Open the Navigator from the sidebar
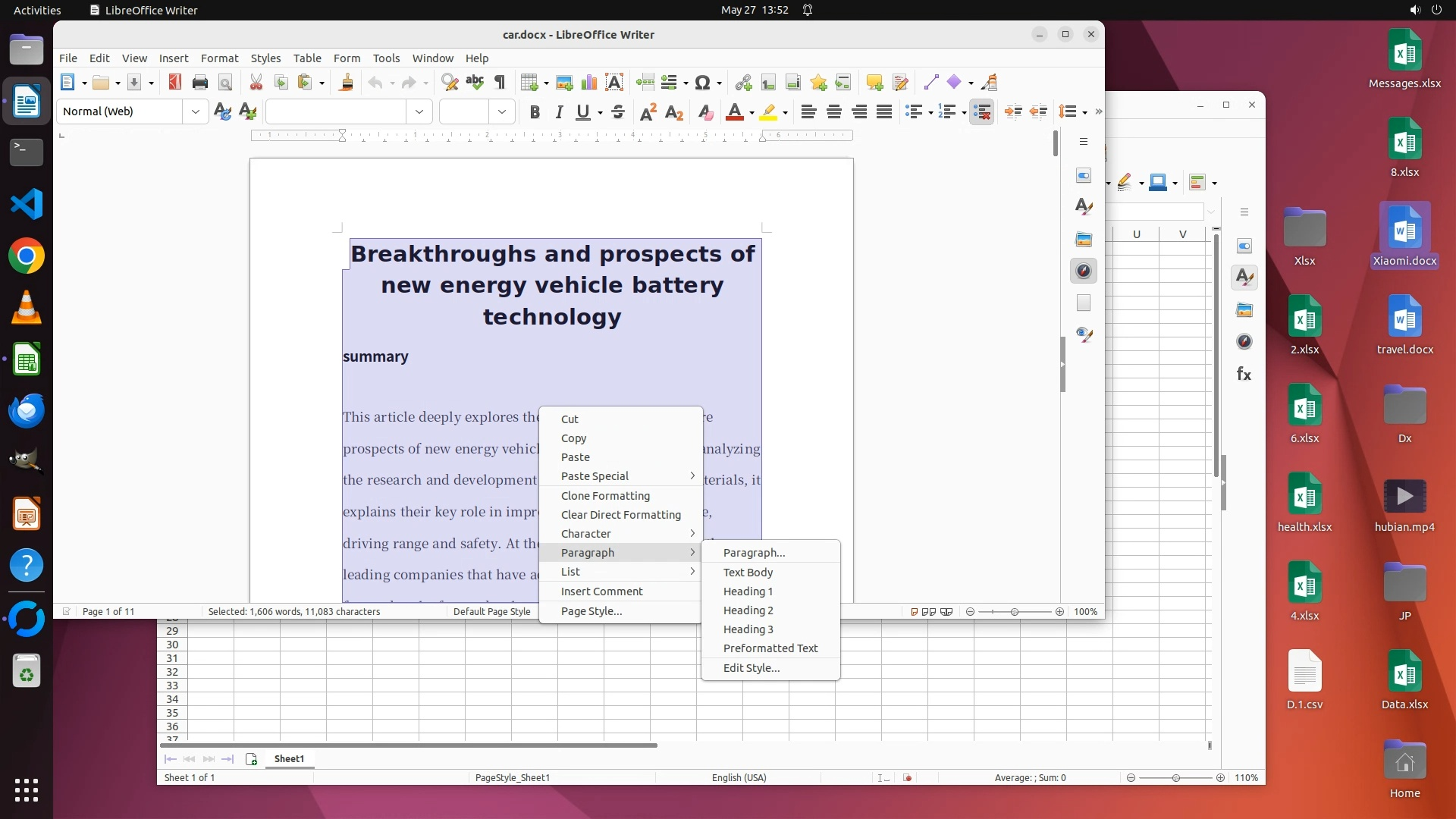 tap(1084, 271)
